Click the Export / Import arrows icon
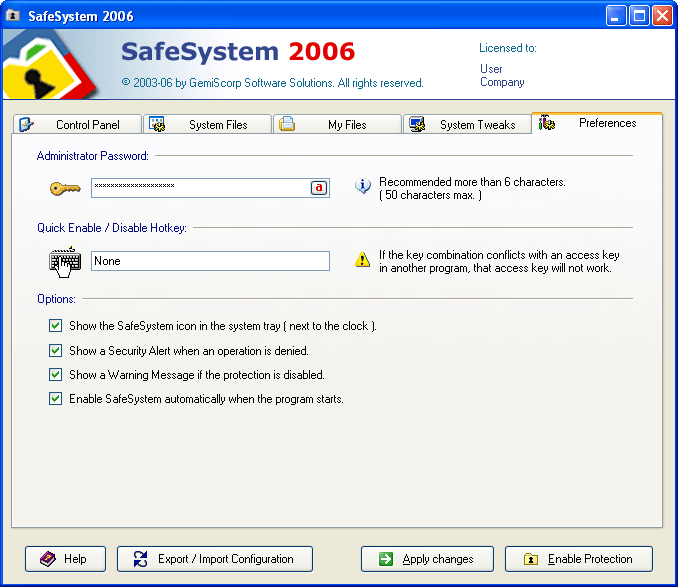The width and height of the screenshot is (678, 587). click(141, 559)
